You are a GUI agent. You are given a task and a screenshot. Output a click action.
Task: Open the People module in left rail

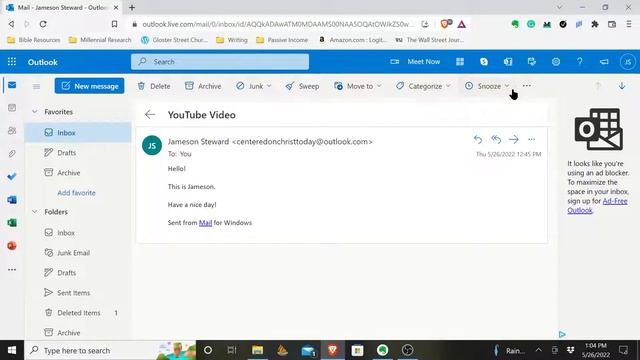tap(12, 131)
